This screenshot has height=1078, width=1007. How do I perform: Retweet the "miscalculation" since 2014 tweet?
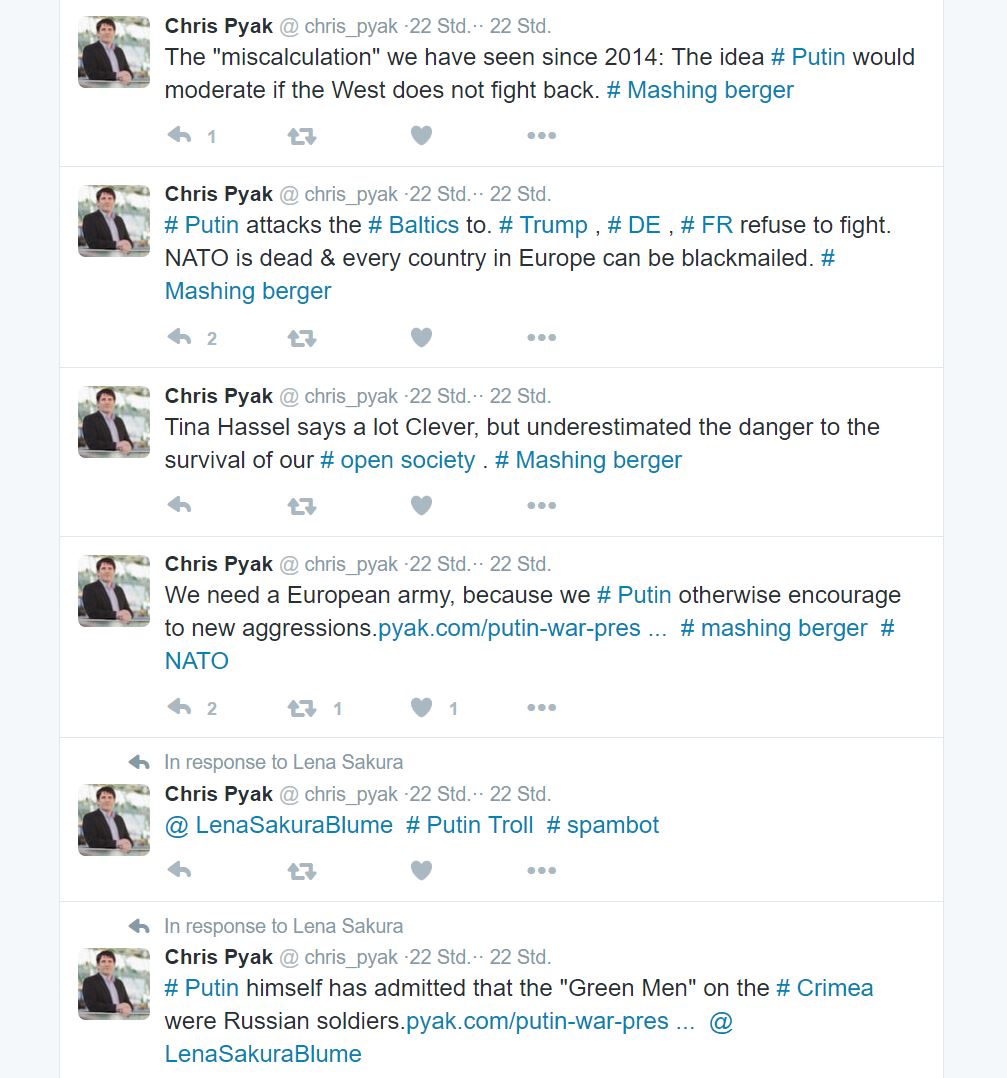pyautogui.click(x=302, y=136)
